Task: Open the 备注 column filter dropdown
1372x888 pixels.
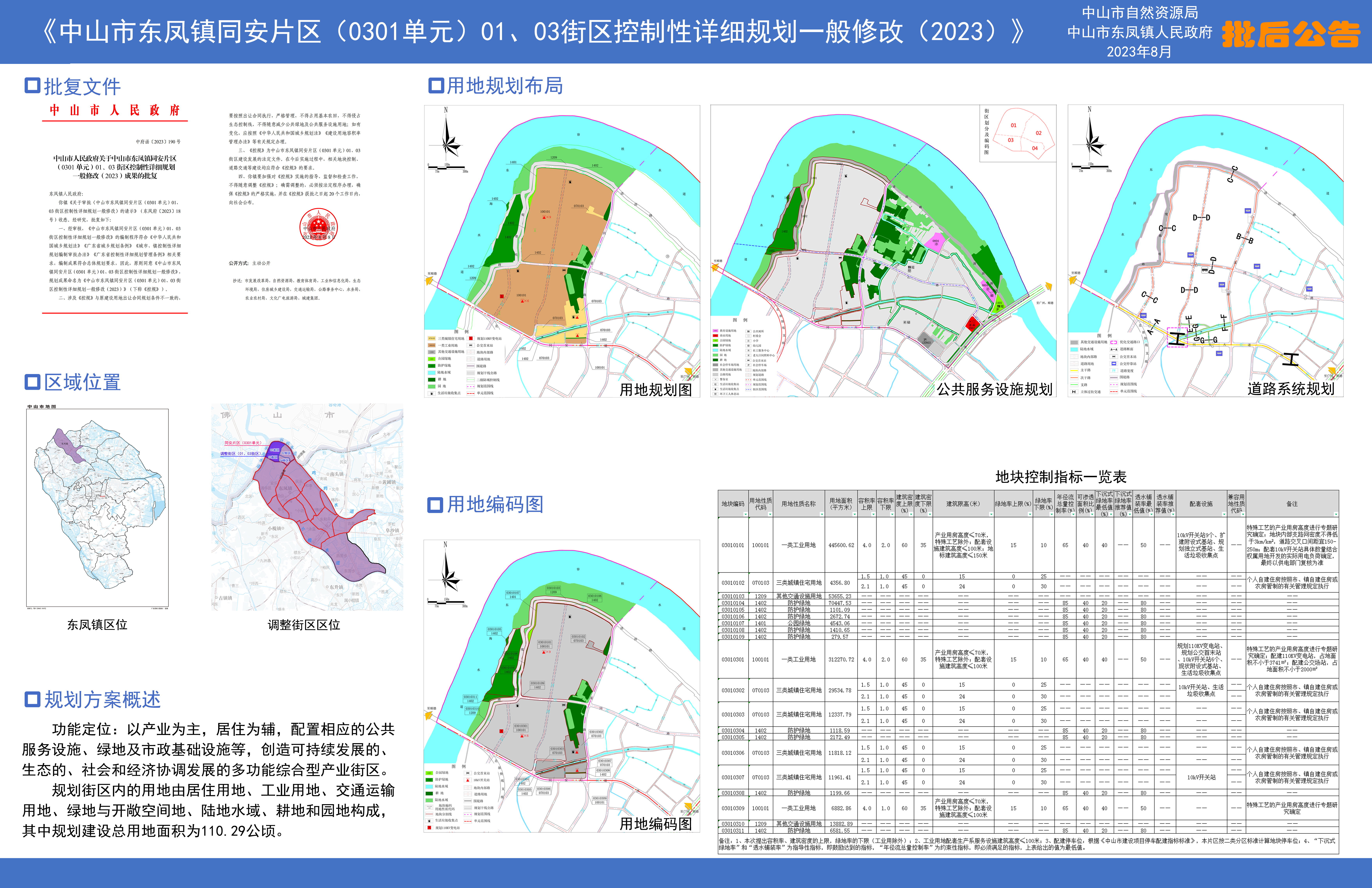Action: pos(1336,514)
